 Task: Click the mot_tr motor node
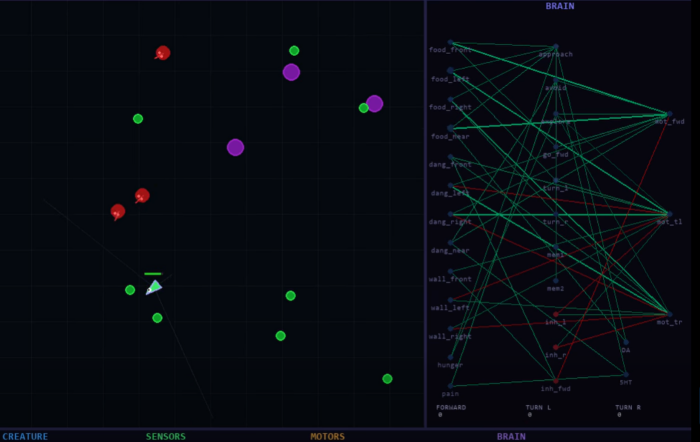[x=667, y=314]
